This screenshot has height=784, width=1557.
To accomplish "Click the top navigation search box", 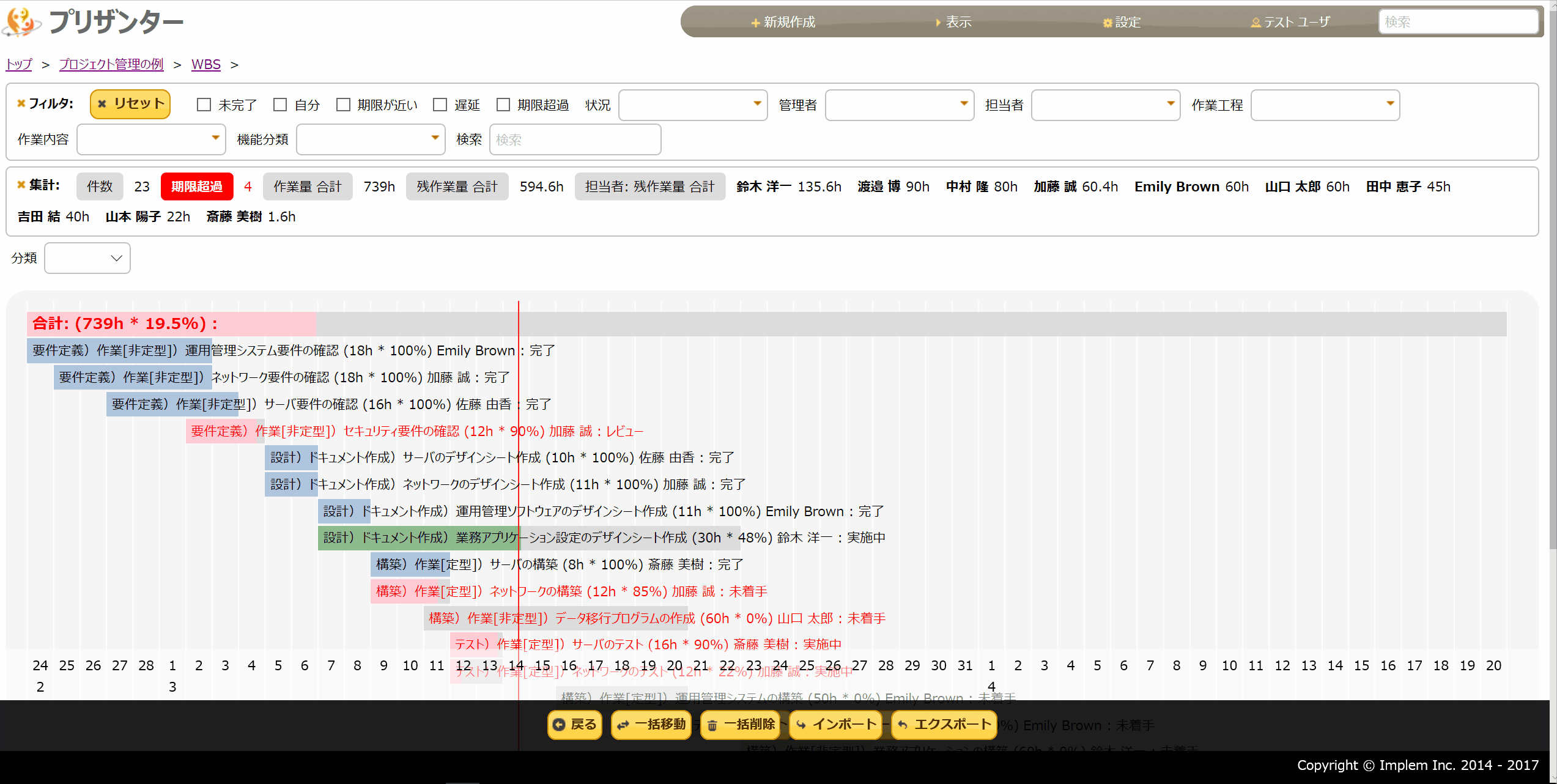I will point(1459,22).
